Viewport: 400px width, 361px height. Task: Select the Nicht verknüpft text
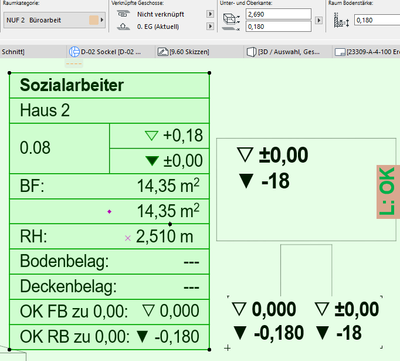click(160, 14)
